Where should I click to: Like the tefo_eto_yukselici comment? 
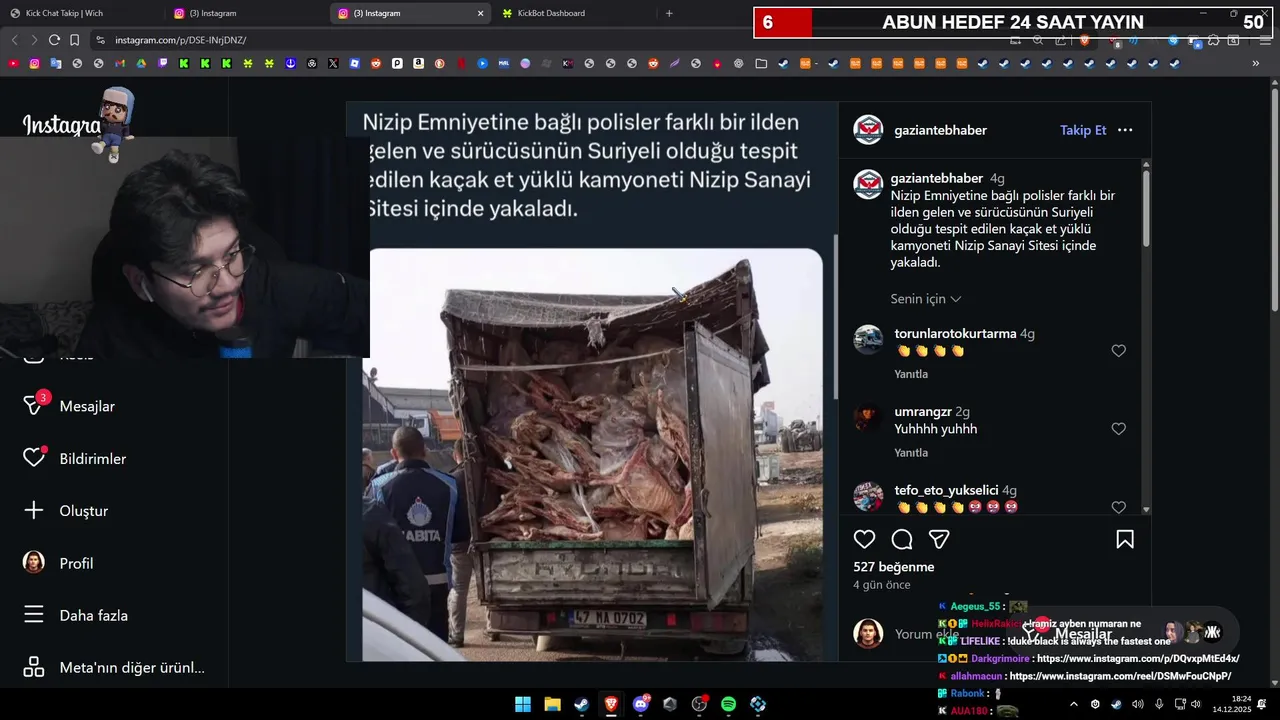(x=1119, y=507)
